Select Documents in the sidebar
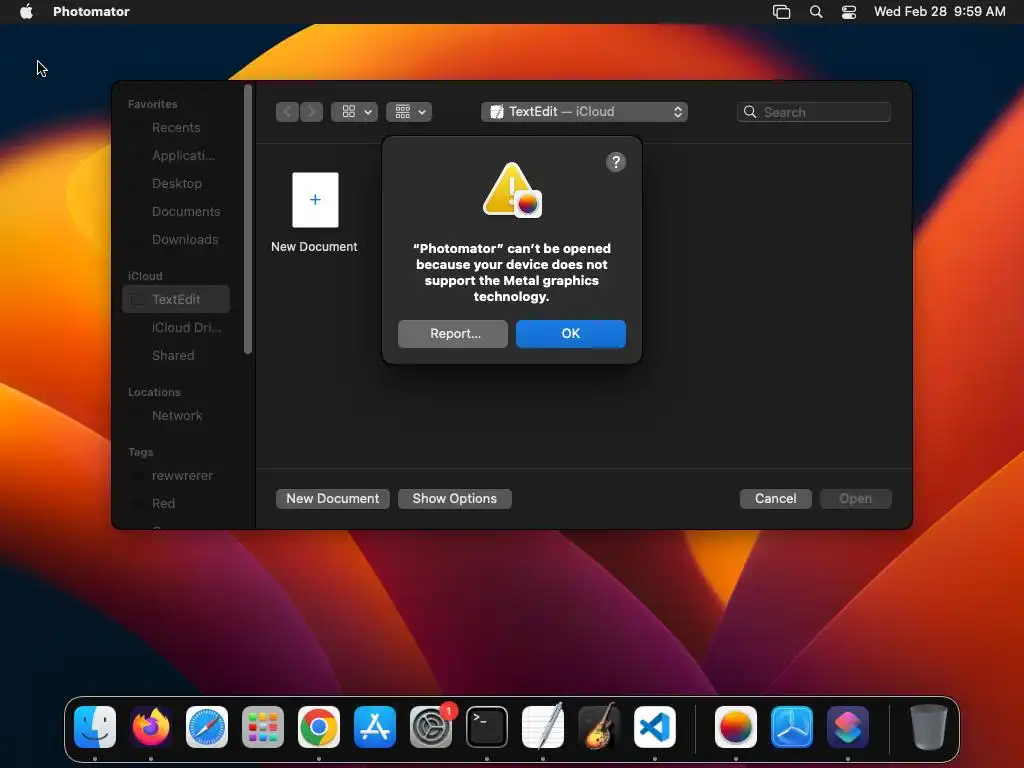This screenshot has width=1024, height=768. [176, 212]
